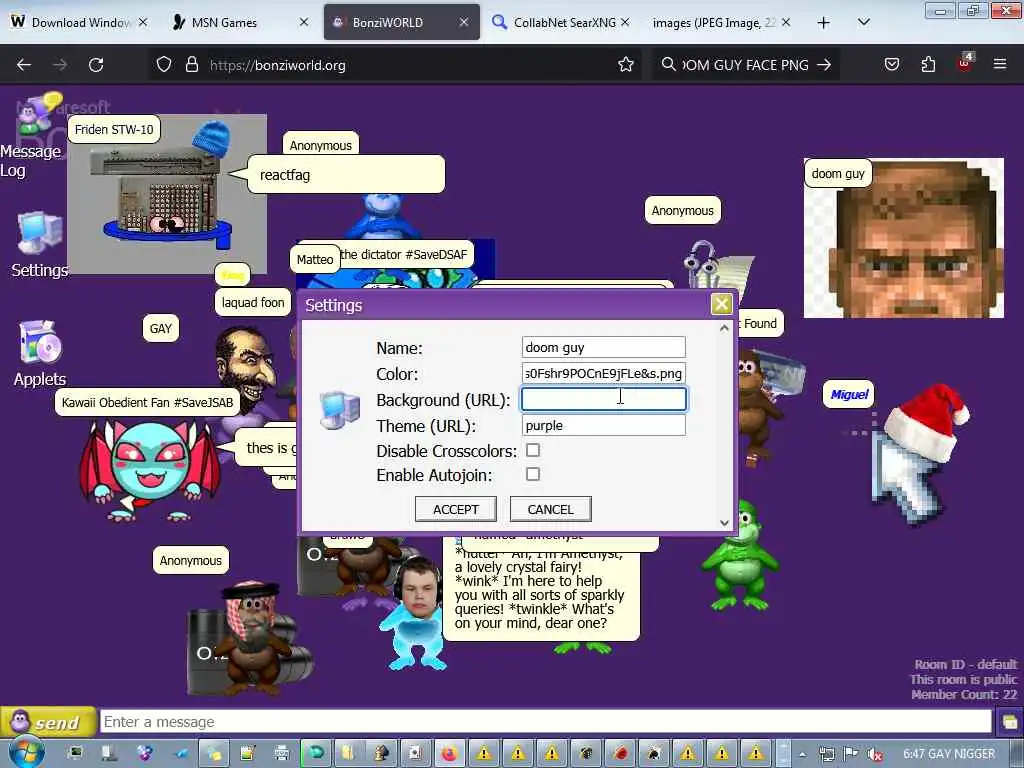This screenshot has height=768, width=1024.
Task: Click the Color field ending in .png
Action: coord(603,374)
